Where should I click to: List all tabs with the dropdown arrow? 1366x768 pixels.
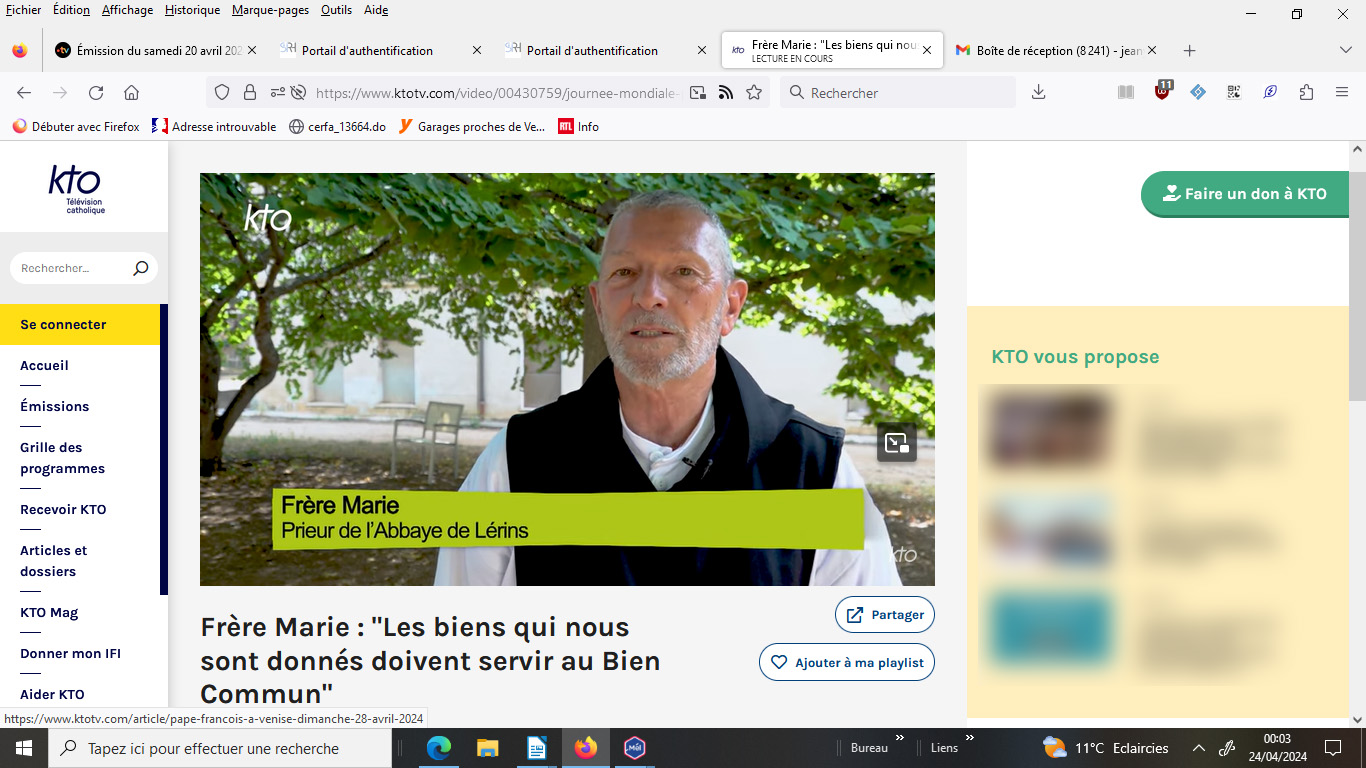(x=1345, y=50)
